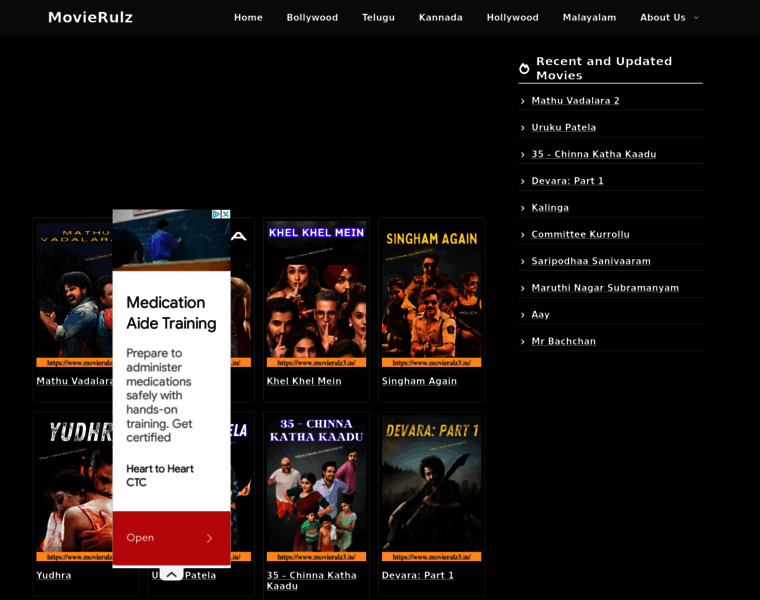760x600 pixels.
Task: Click 35 - Chinna Katha Kaadu title under poster
Action: tap(312, 581)
